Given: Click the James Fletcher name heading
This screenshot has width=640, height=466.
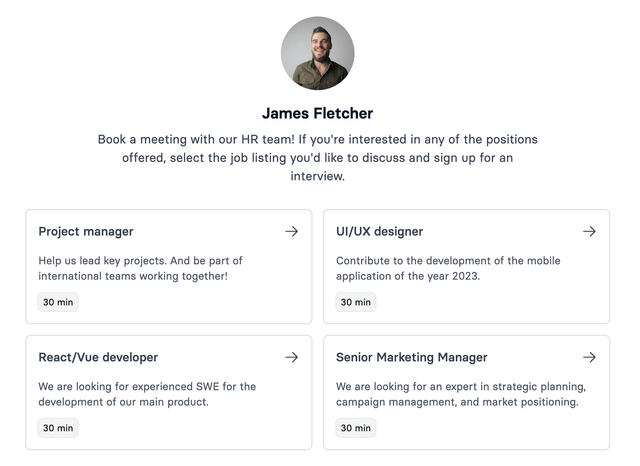Looking at the screenshot, I should coord(317,113).
